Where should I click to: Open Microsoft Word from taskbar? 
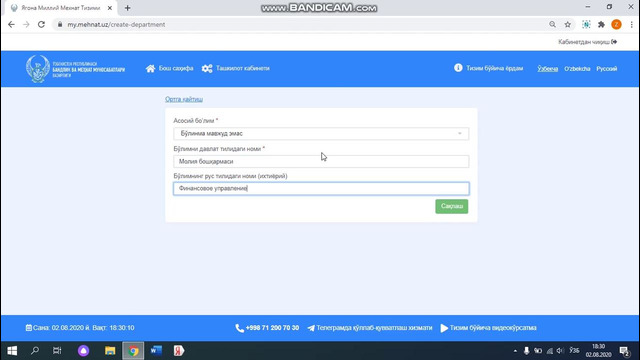[x=156, y=351]
